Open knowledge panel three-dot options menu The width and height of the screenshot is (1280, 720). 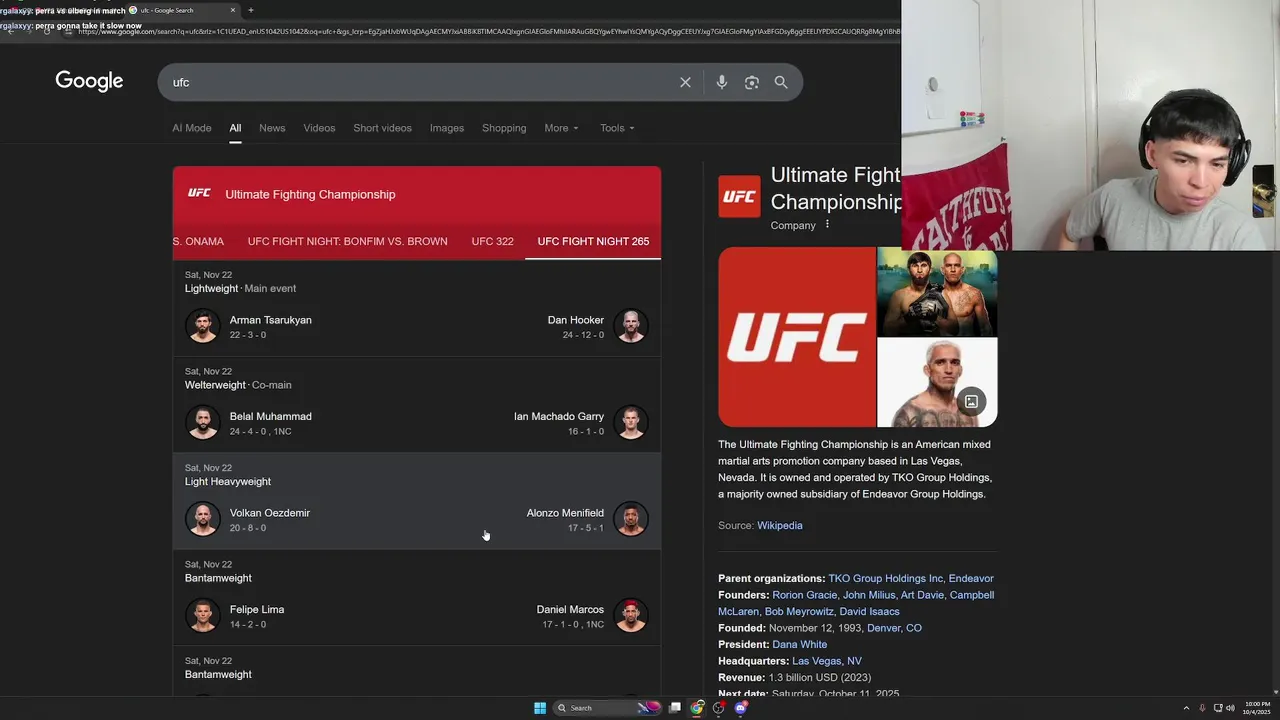point(827,225)
